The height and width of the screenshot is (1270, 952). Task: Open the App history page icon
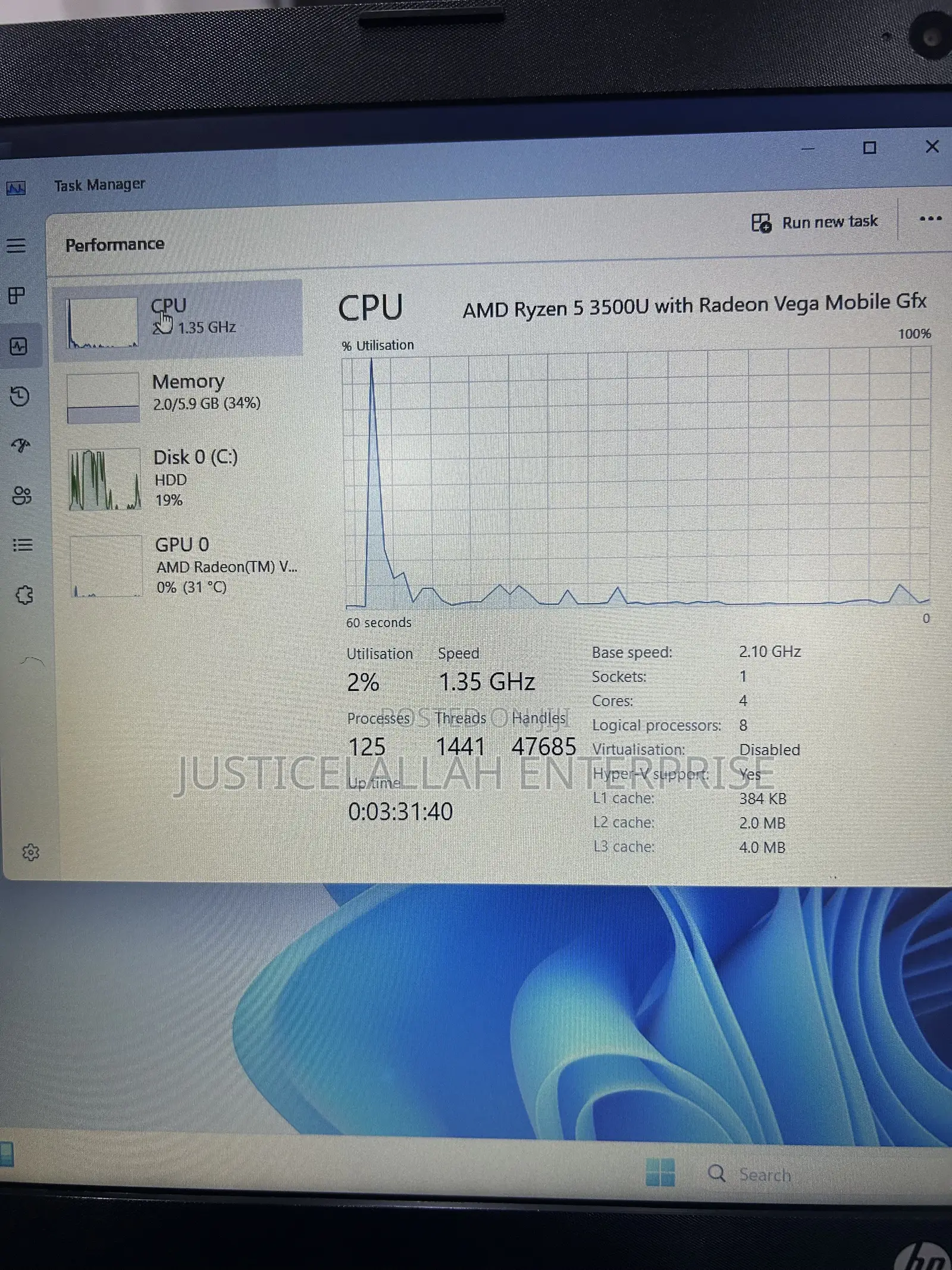pyautogui.click(x=20, y=396)
